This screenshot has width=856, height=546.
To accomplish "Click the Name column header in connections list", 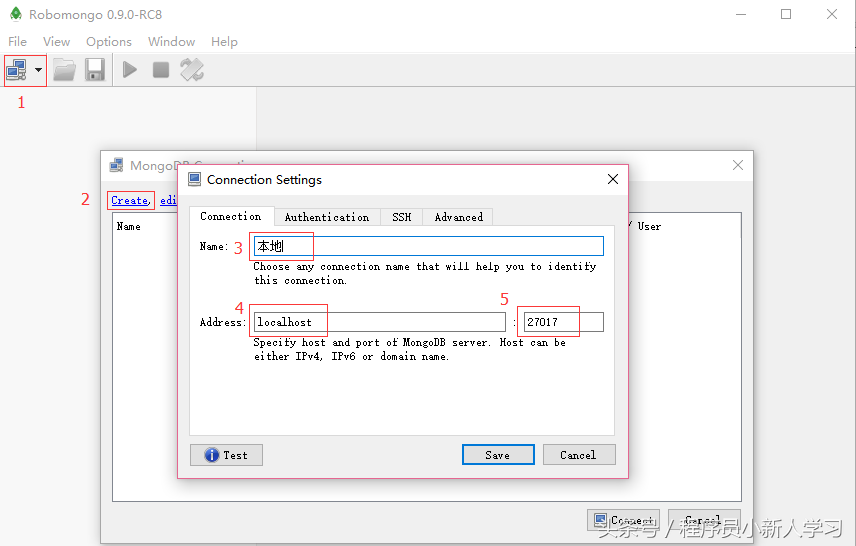I will click(128, 226).
